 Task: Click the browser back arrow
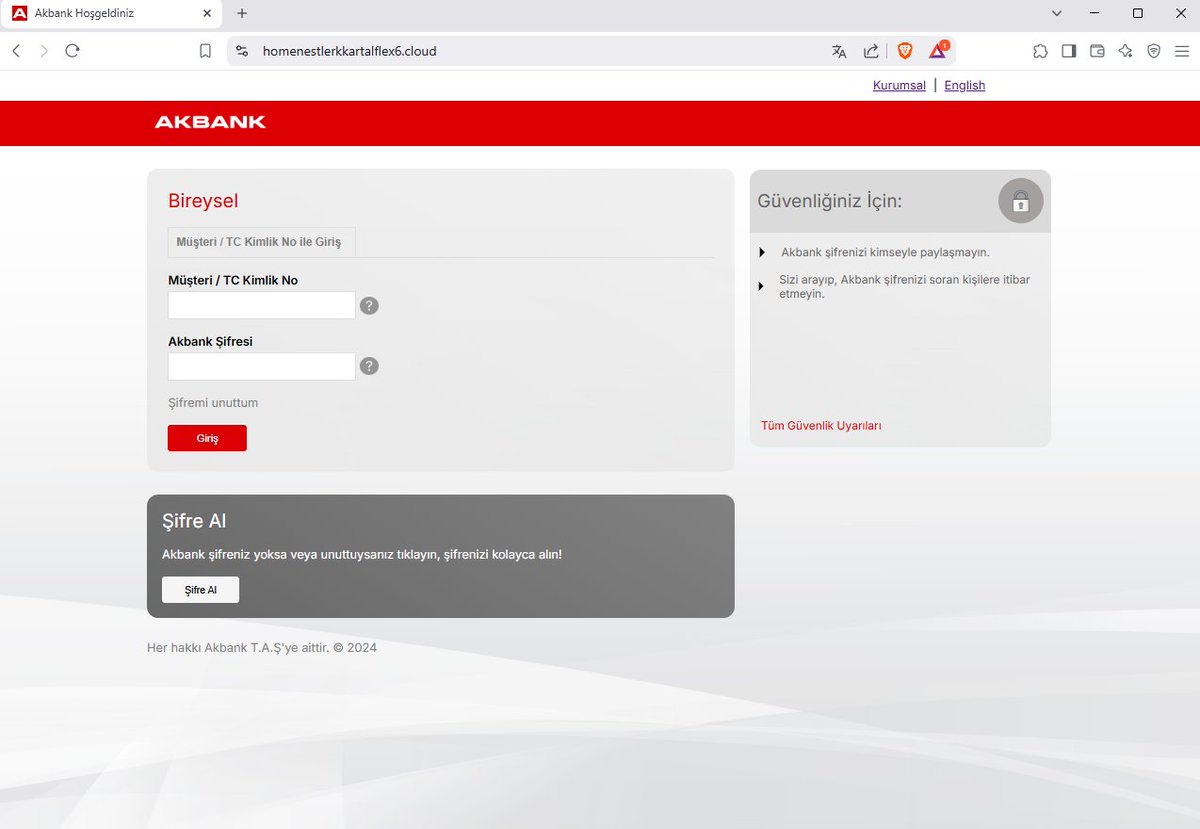coord(16,51)
